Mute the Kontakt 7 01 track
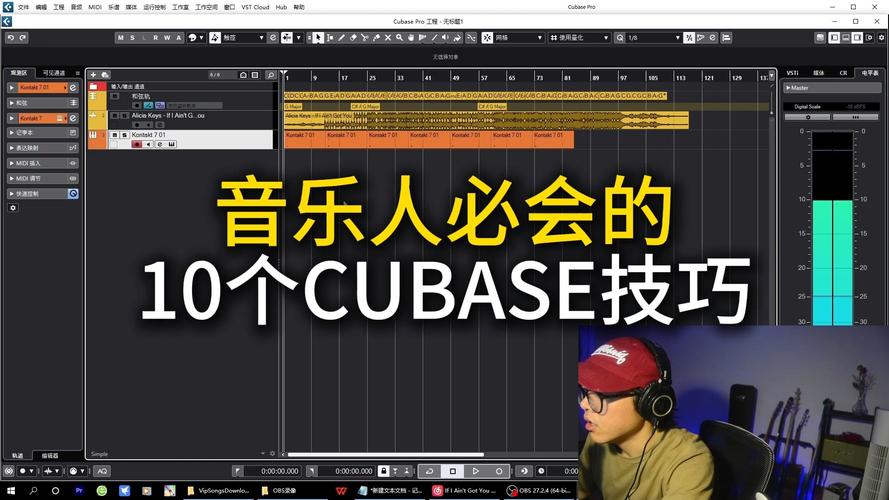The height and width of the screenshot is (500, 889). 115,135
